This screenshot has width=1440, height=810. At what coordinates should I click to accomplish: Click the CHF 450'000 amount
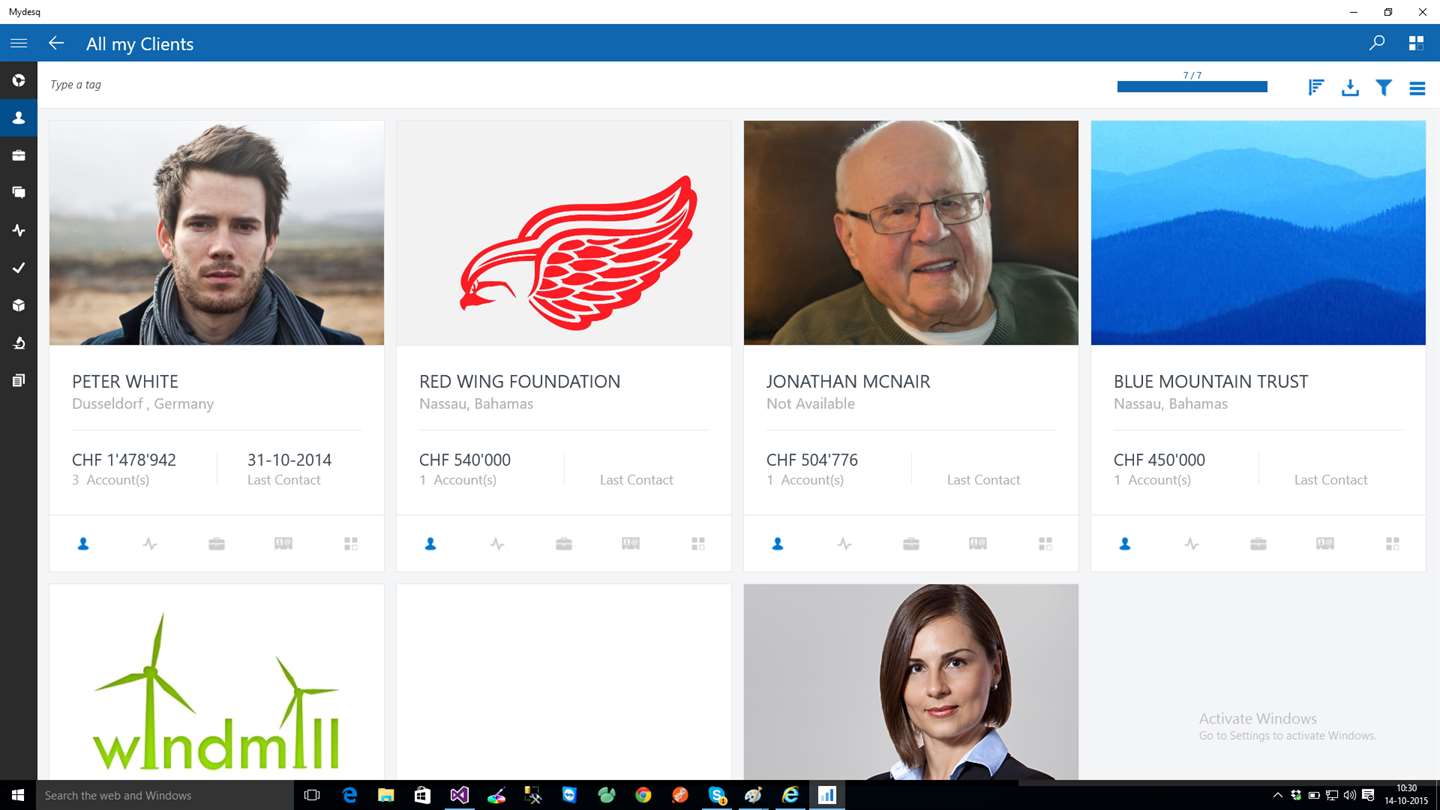(x=1159, y=460)
